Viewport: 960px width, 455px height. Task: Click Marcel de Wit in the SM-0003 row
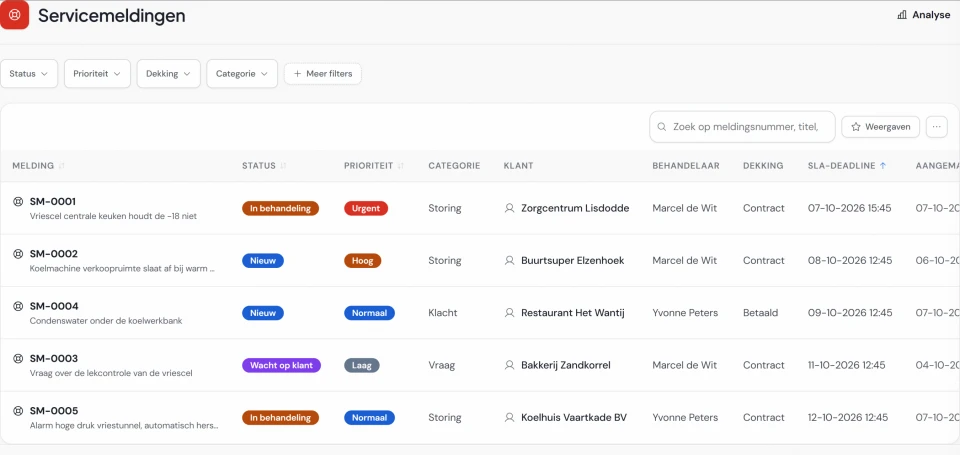tap(684, 365)
